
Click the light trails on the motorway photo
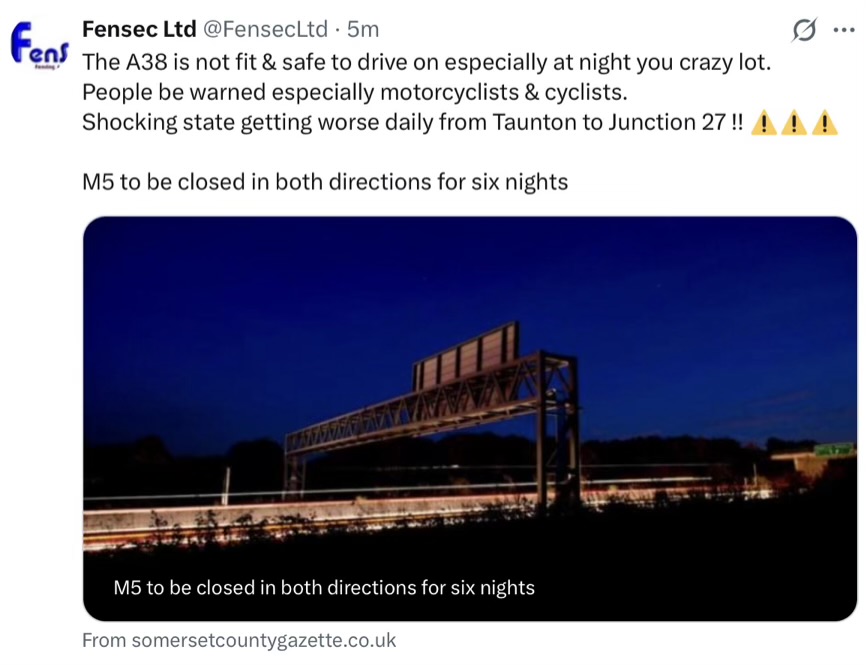coord(300,513)
